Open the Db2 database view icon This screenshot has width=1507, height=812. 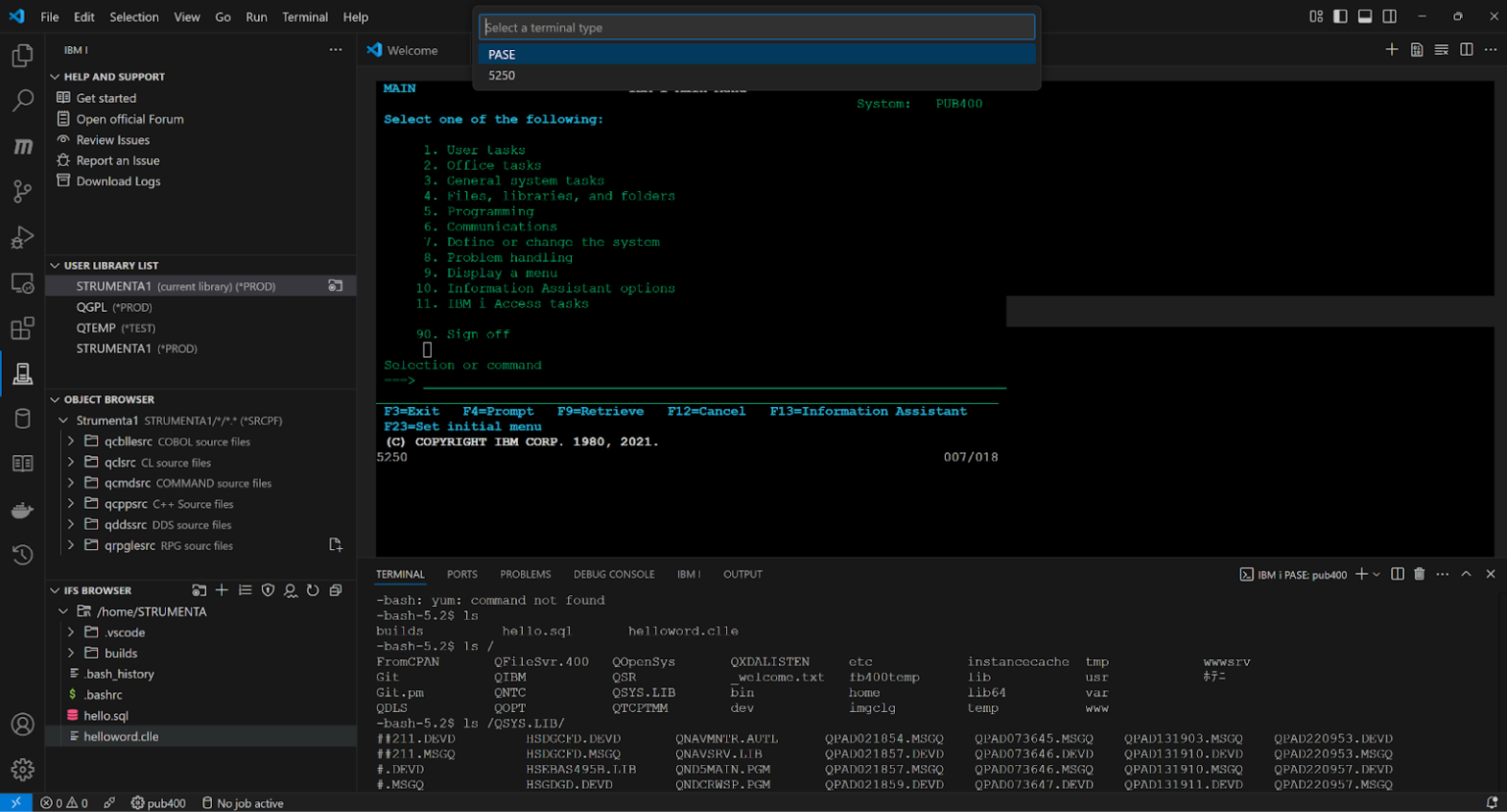(x=22, y=419)
